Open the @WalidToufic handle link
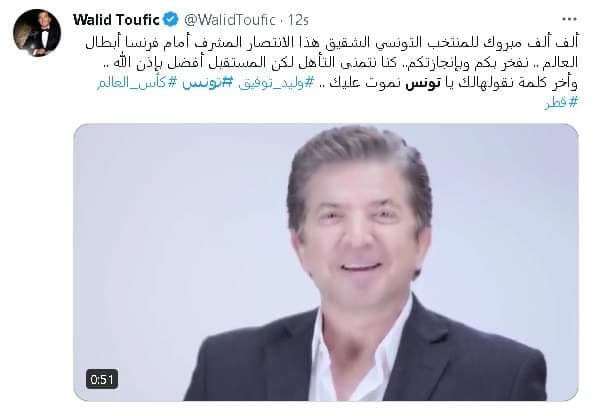Viewport: 595px width, 416px height. [230, 20]
